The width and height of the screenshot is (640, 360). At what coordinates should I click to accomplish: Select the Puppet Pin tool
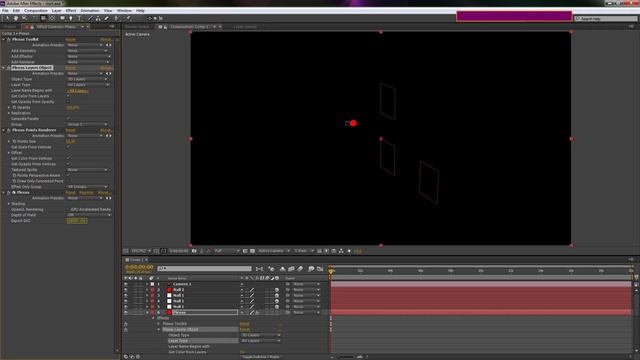pos(129,18)
